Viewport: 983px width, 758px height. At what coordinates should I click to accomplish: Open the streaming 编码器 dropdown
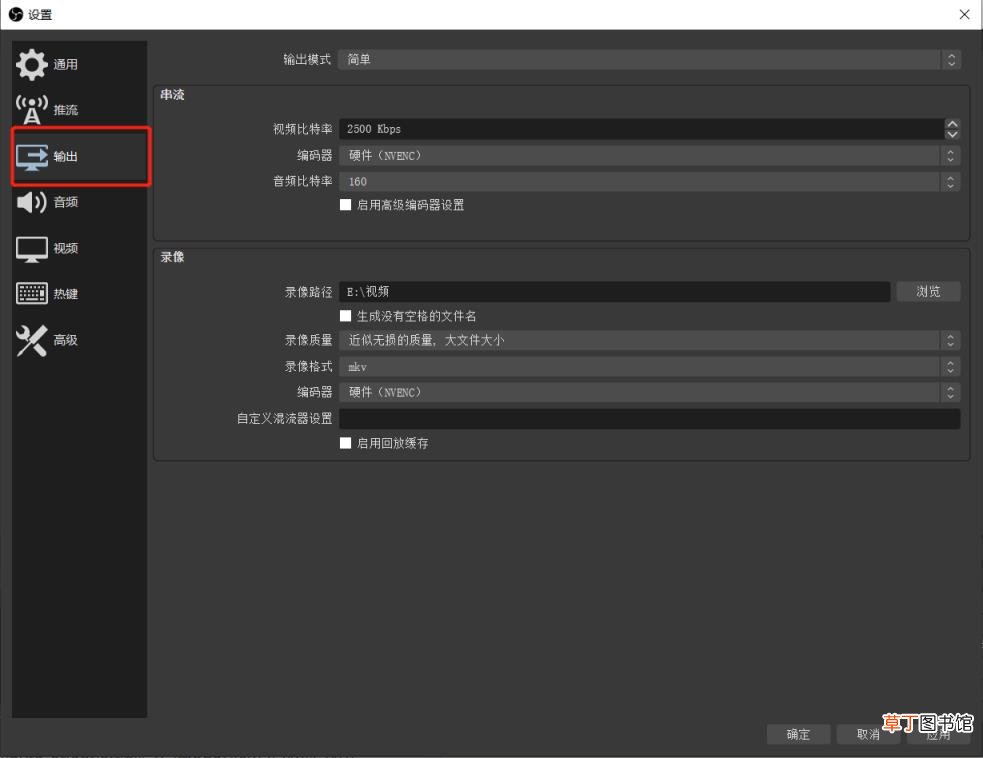click(649, 155)
